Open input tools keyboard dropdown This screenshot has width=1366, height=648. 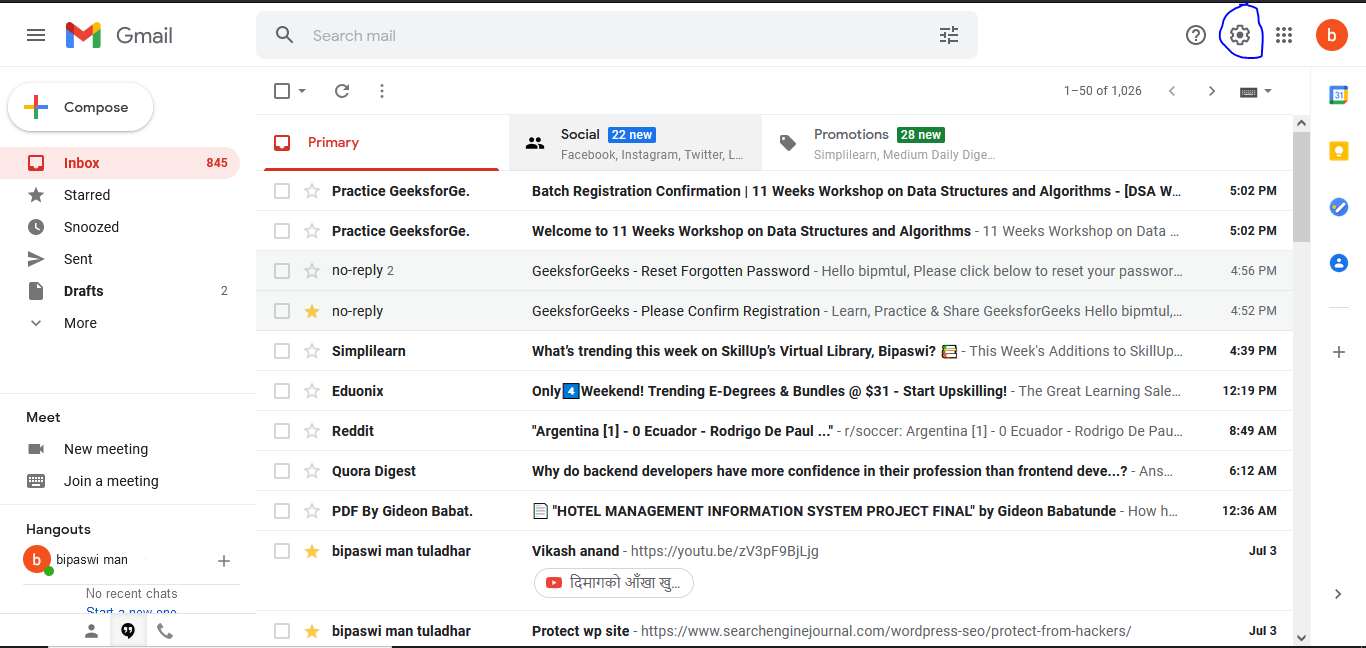coord(1256,91)
